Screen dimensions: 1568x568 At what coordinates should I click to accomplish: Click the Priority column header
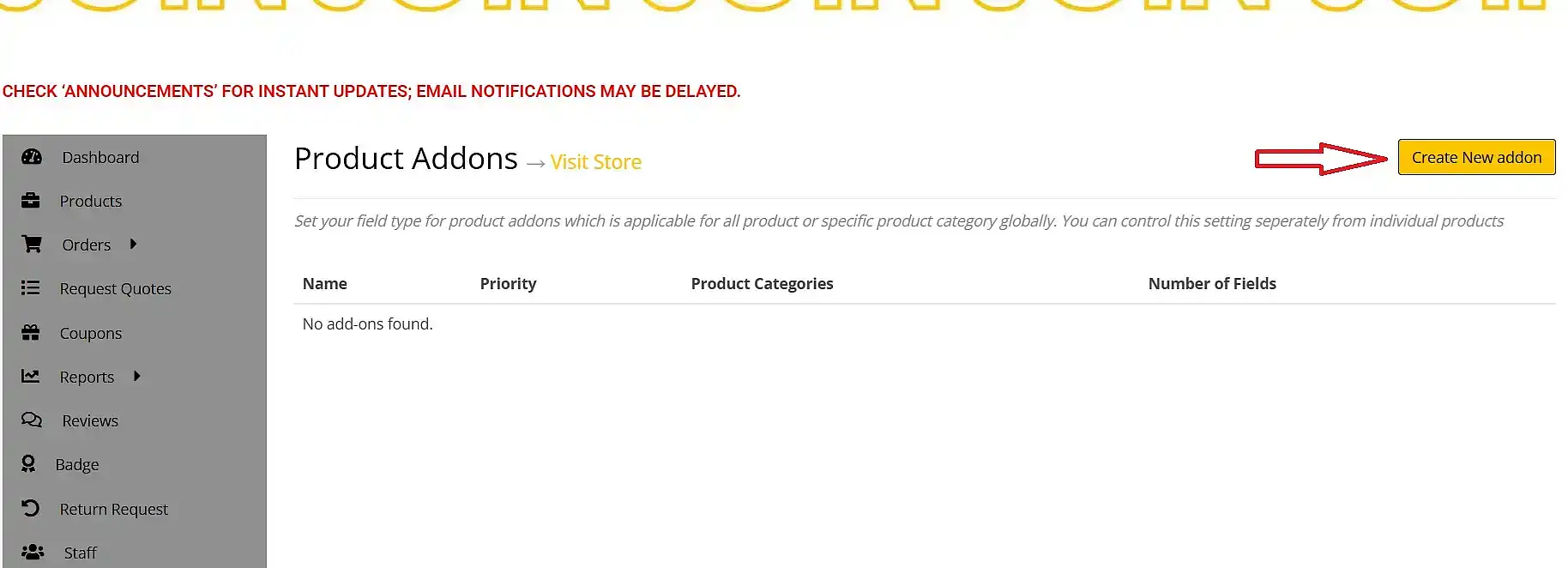pos(508,284)
